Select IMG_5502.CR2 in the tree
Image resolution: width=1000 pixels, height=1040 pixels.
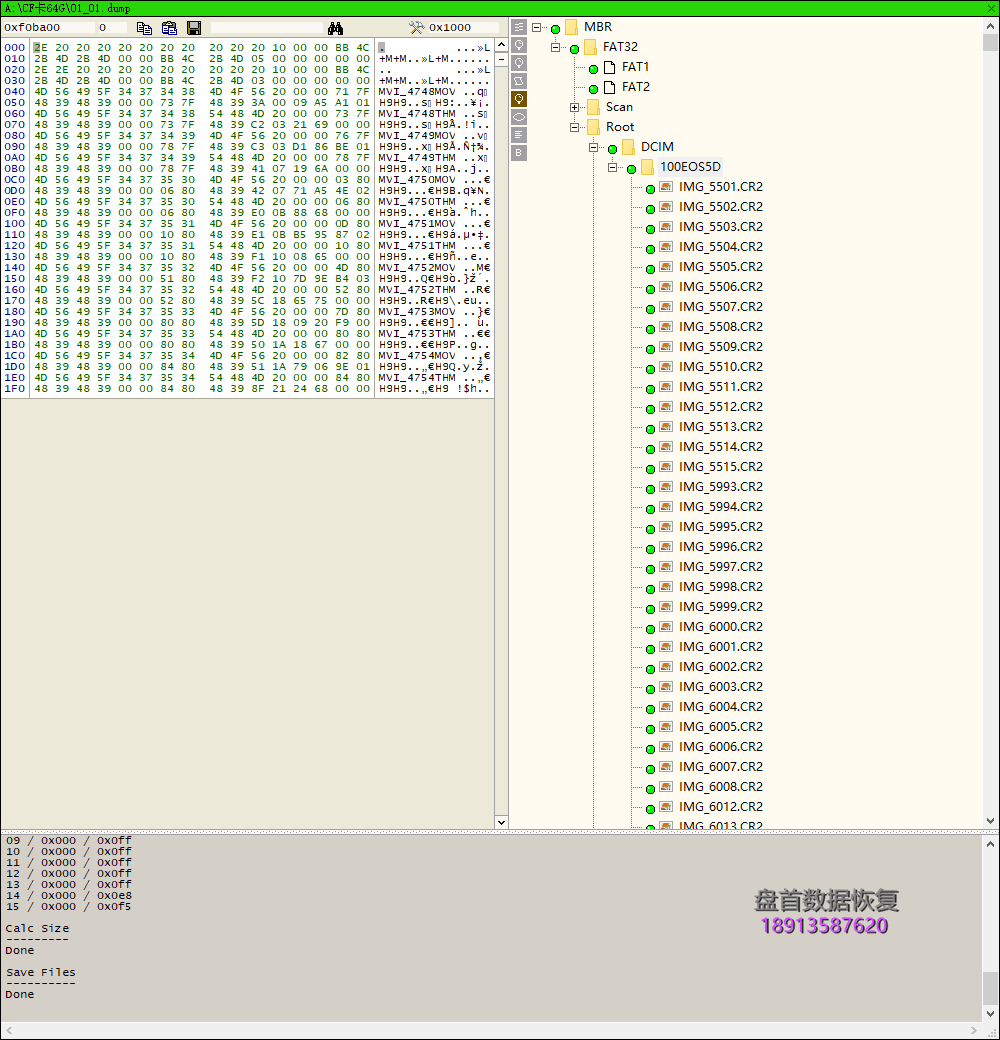pos(721,207)
